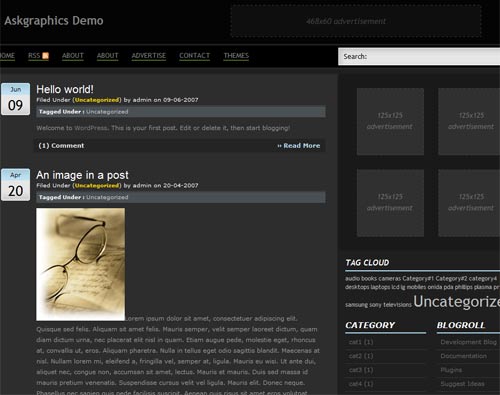The image size is (500, 395).
Task: Open the THEMES menu item
Action: click(x=236, y=56)
